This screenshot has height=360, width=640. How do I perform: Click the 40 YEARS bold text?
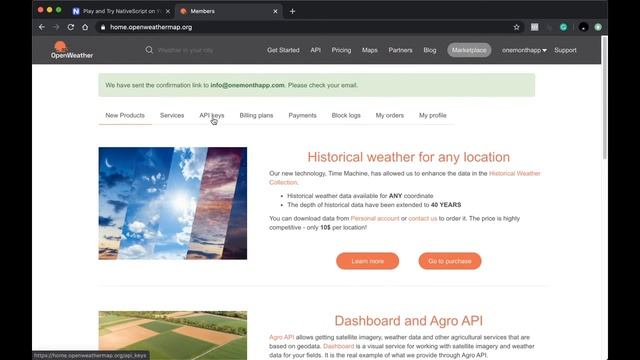[x=446, y=205]
